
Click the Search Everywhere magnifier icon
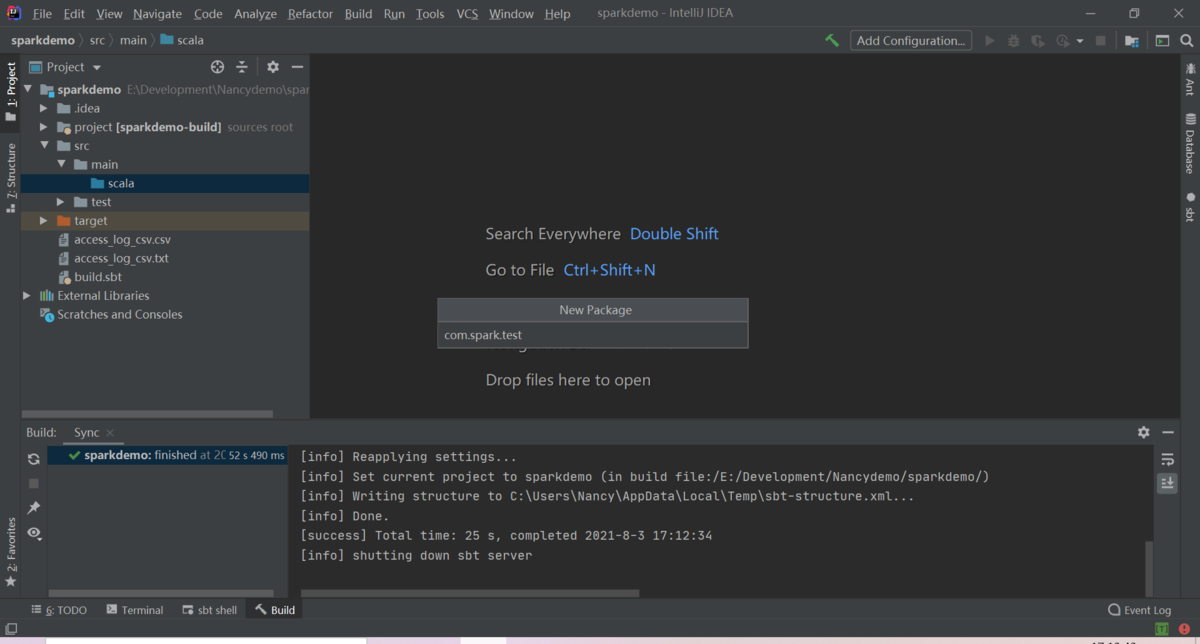click(1187, 41)
